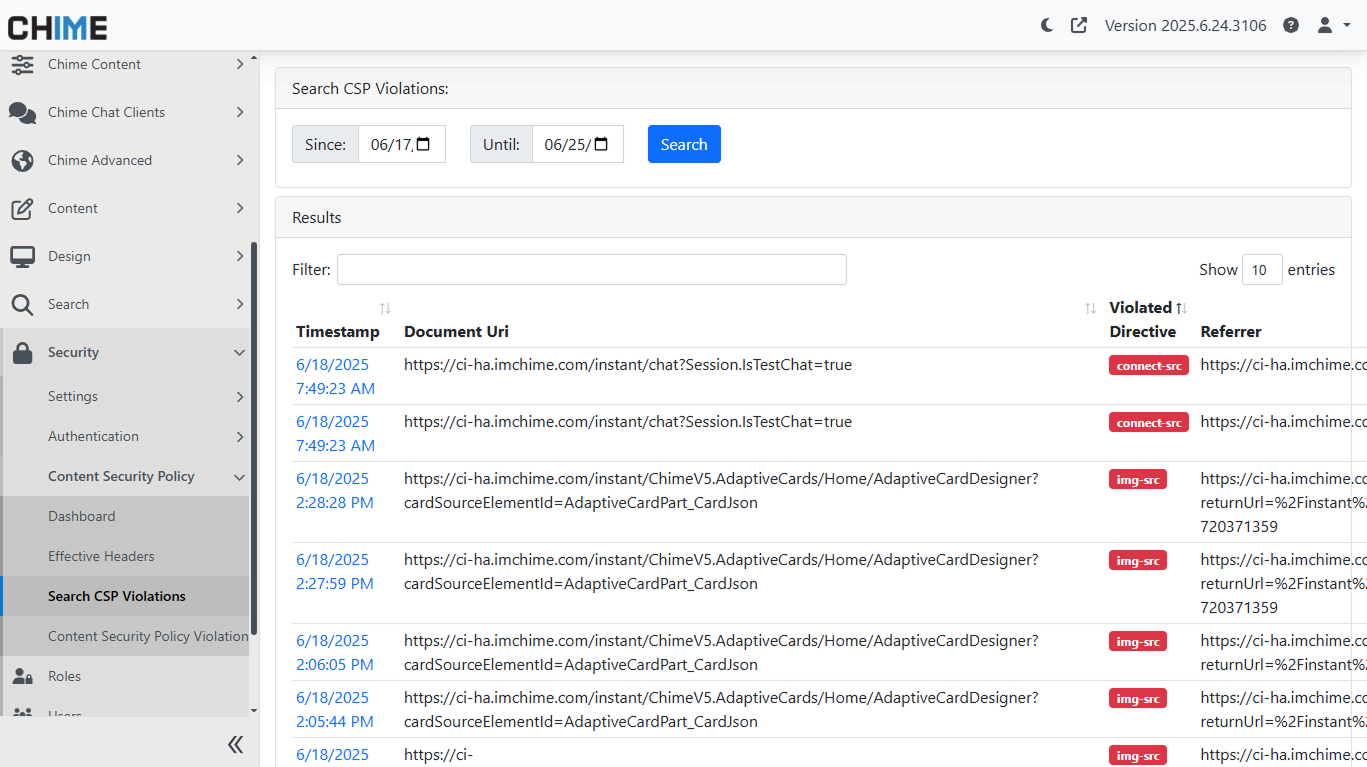Click the Referrer column header
The image size is (1367, 767).
[1231, 331]
